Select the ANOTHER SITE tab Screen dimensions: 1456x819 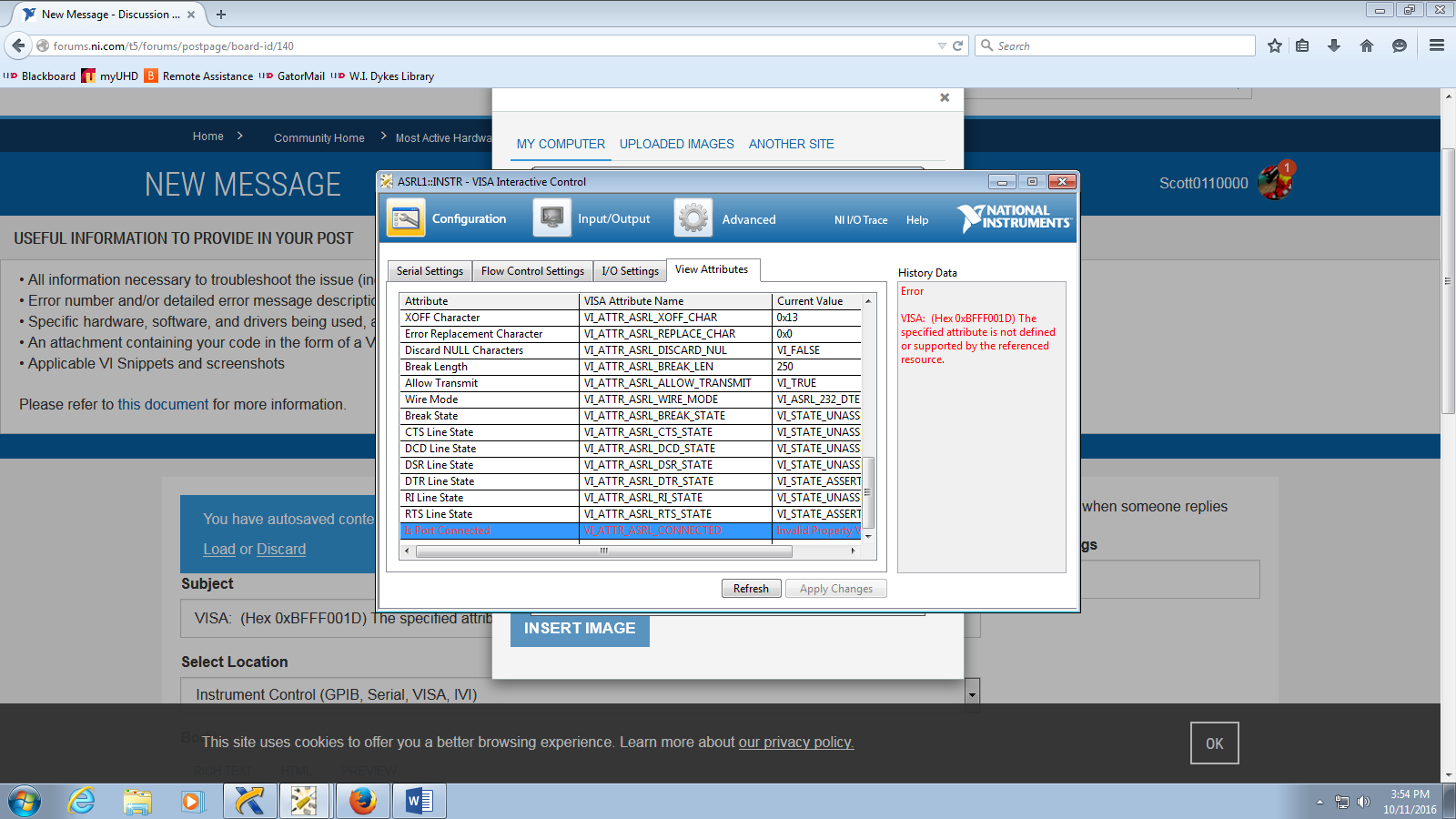click(792, 144)
